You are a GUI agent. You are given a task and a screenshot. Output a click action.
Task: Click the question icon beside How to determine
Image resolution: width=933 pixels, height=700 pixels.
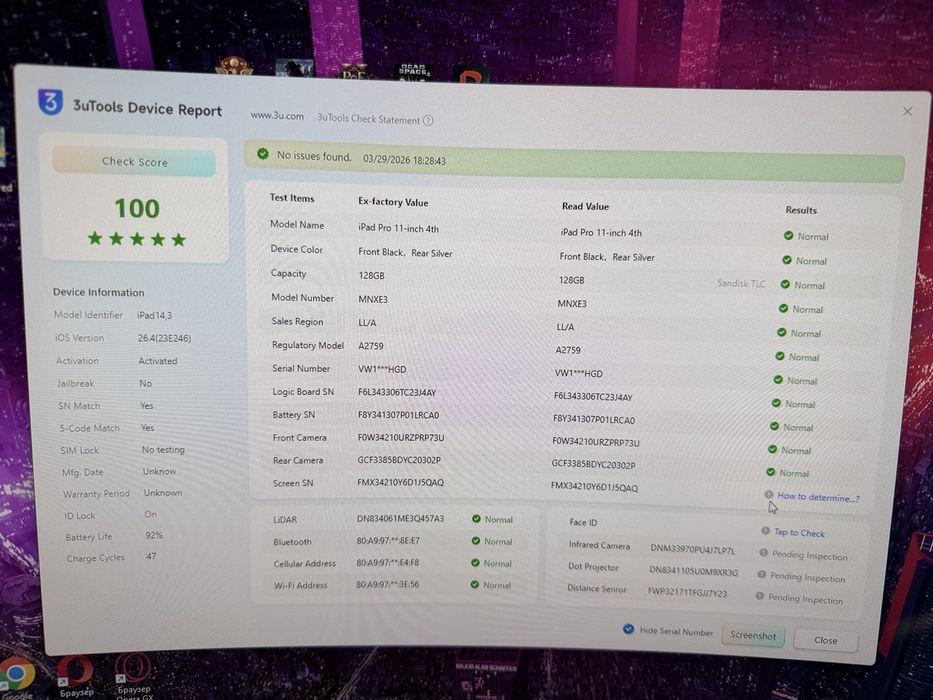[x=768, y=495]
